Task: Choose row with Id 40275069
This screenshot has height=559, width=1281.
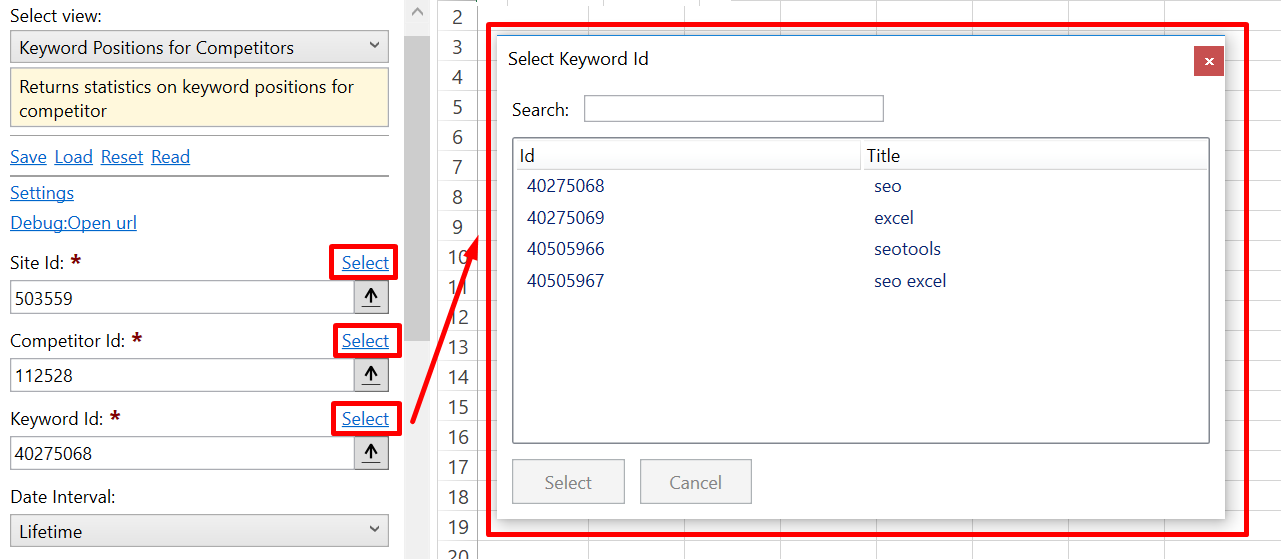Action: tap(860, 218)
